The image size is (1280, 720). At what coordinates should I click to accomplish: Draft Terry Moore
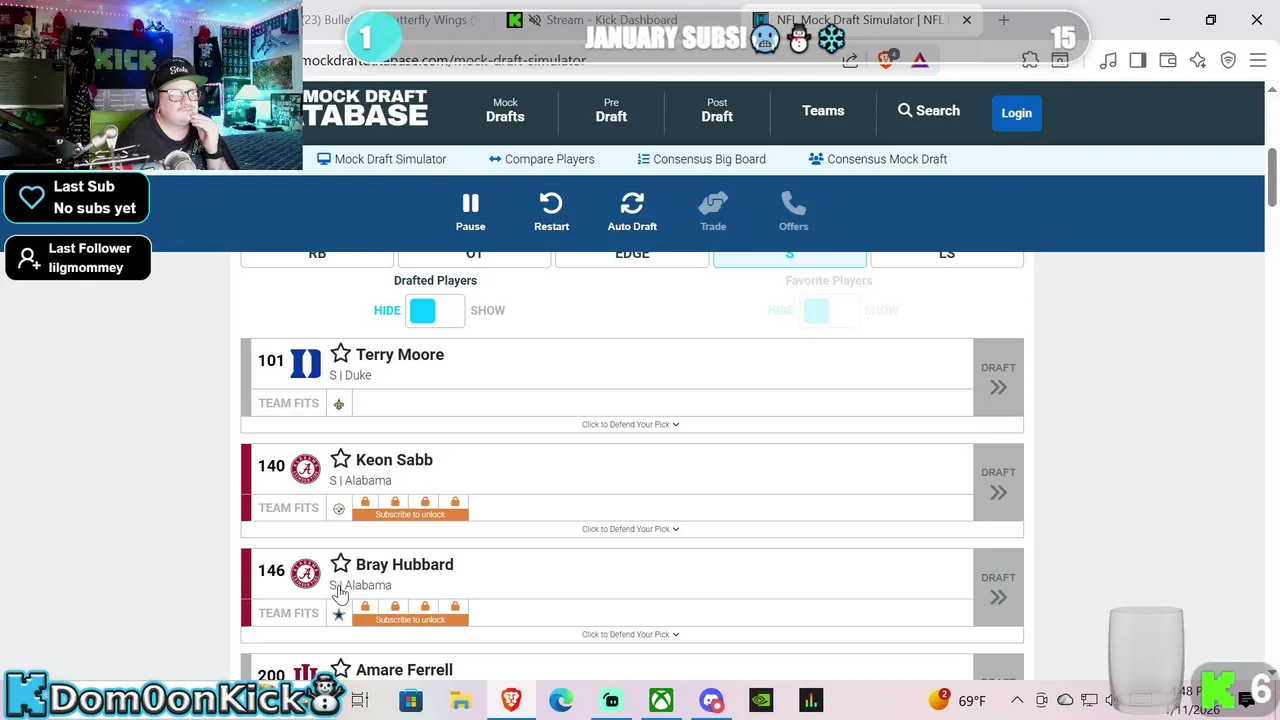coord(998,378)
